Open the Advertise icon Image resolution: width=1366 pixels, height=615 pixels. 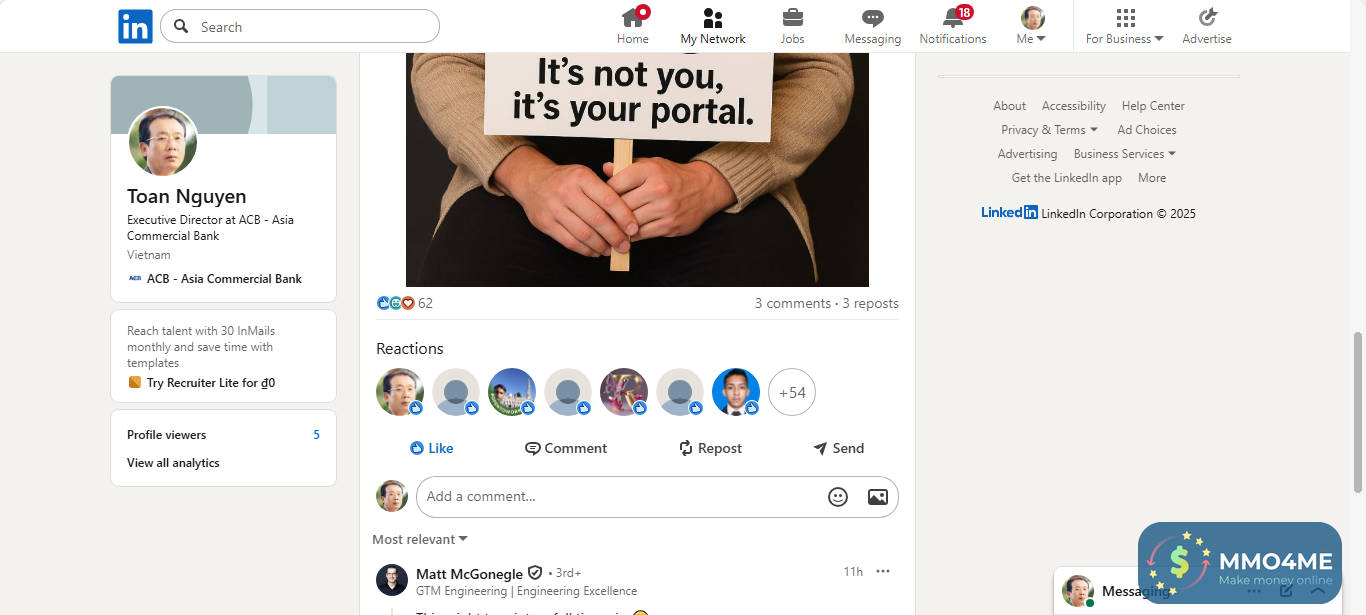pos(1207,18)
